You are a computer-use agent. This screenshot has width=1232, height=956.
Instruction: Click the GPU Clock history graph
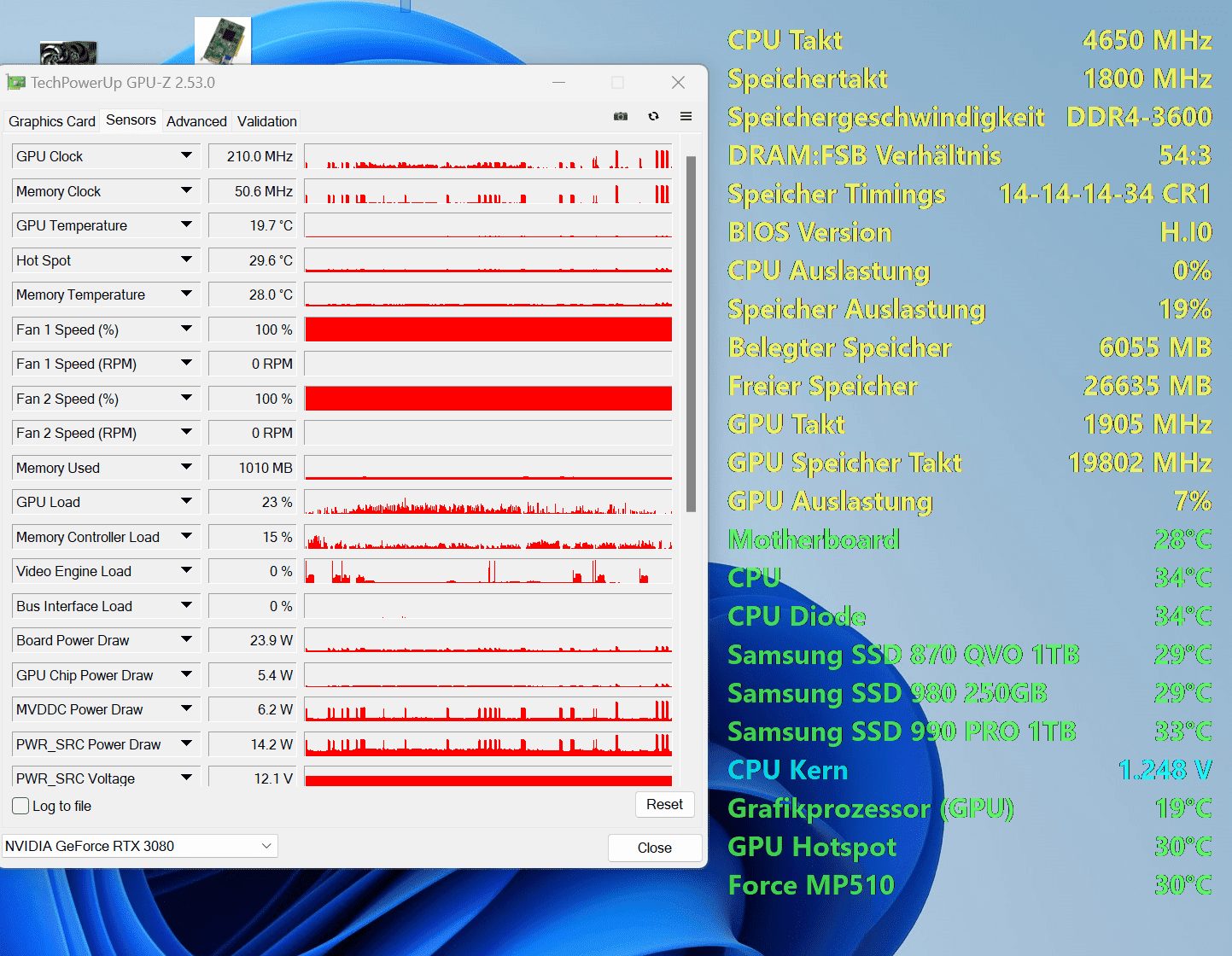[x=488, y=156]
